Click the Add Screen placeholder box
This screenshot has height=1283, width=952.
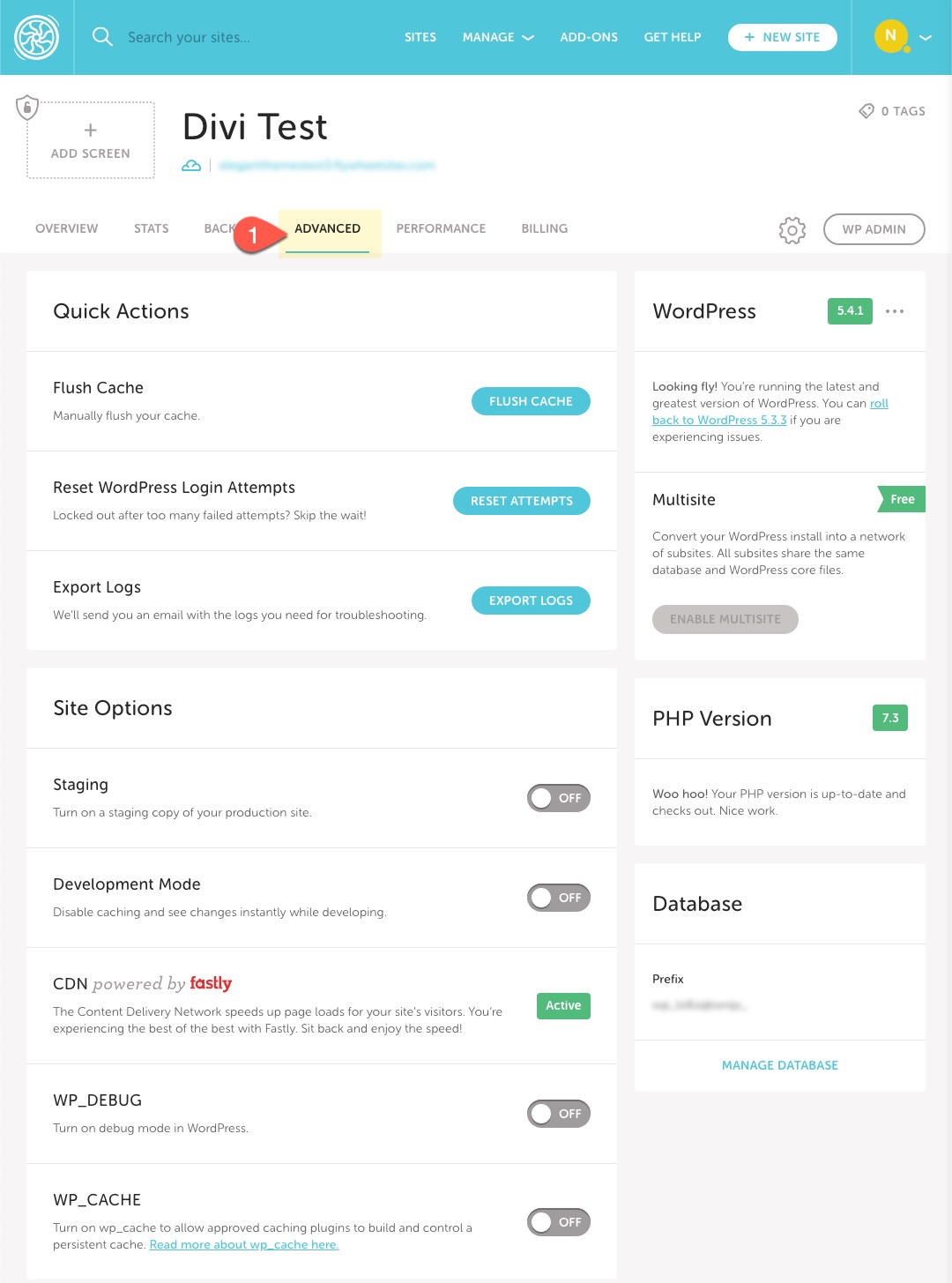tap(91, 141)
